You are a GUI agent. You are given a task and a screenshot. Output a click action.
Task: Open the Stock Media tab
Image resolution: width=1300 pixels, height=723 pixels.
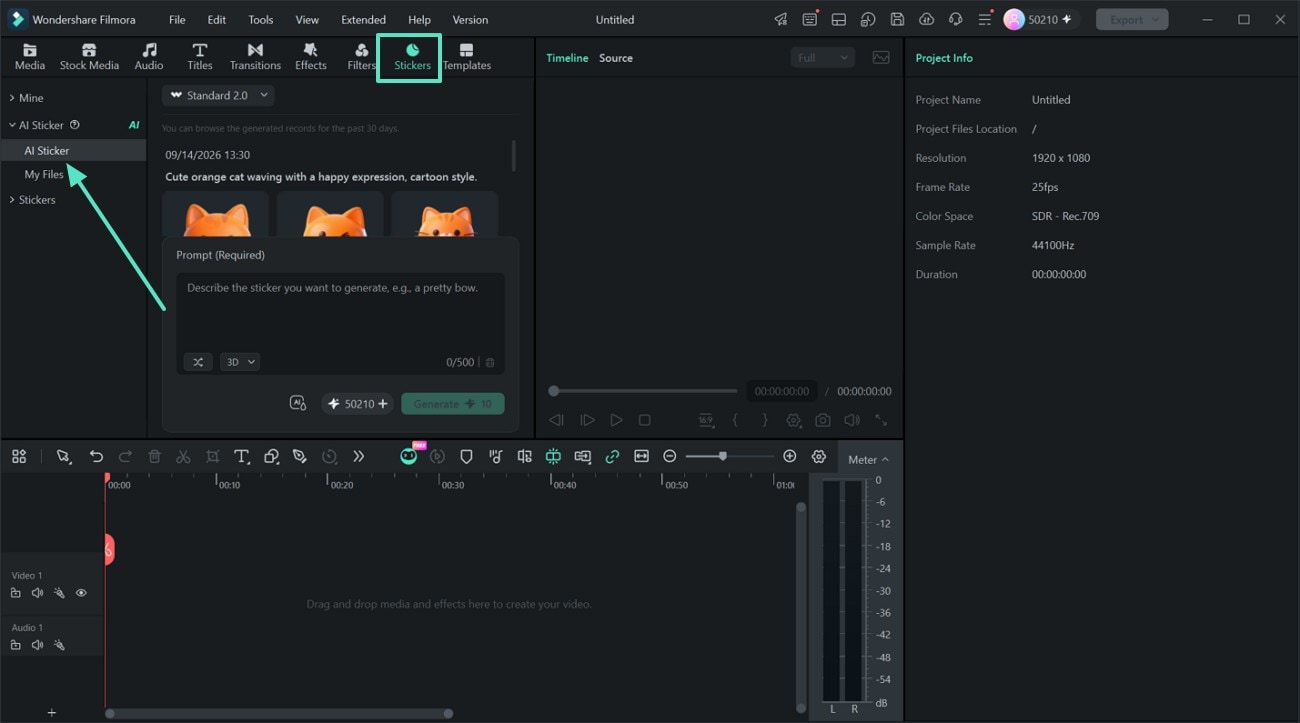pos(89,57)
